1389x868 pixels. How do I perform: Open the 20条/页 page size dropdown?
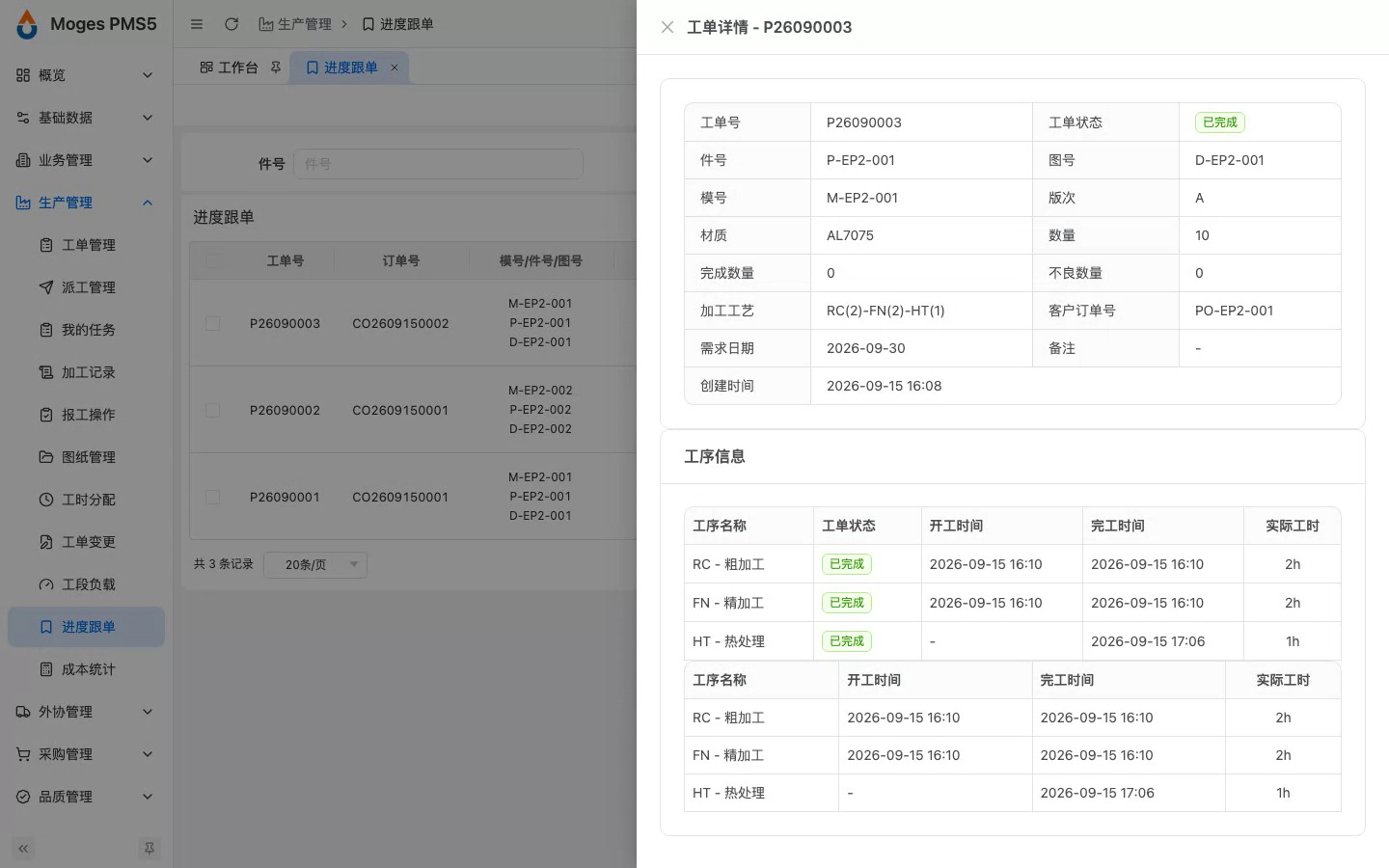pos(315,564)
